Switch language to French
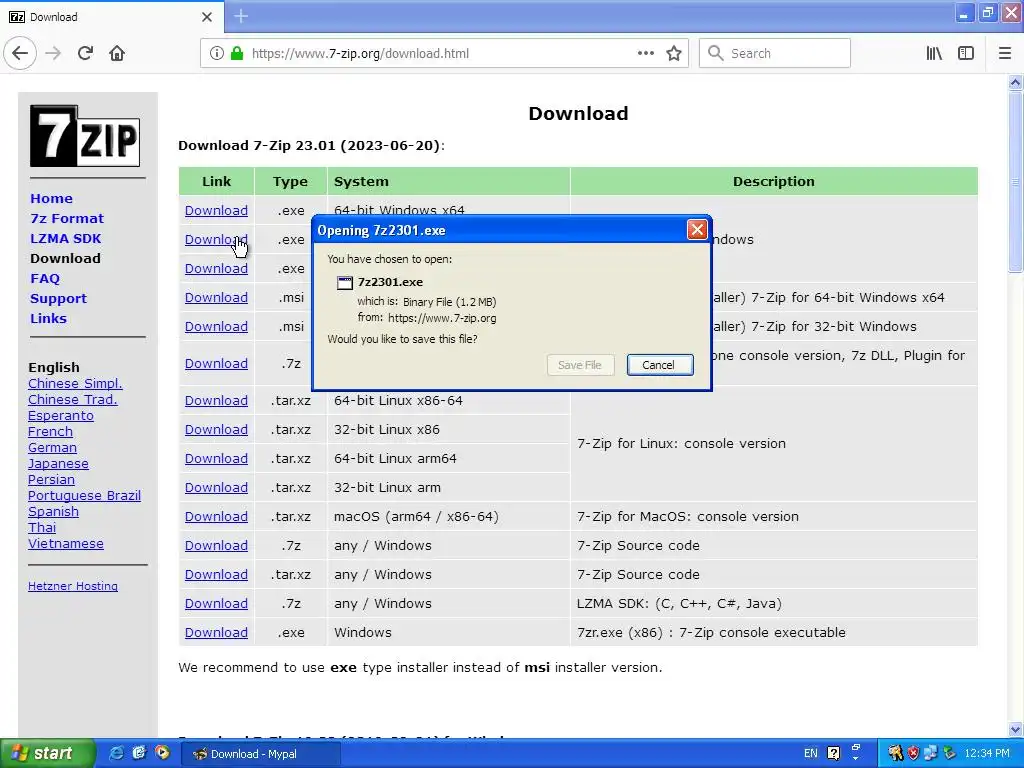The image size is (1024, 768). 50,432
